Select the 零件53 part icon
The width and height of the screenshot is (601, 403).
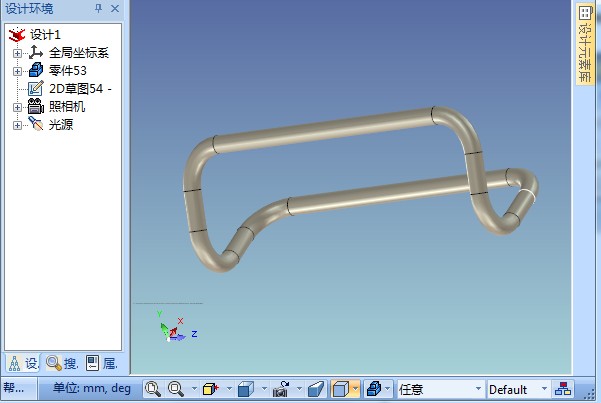(36, 70)
